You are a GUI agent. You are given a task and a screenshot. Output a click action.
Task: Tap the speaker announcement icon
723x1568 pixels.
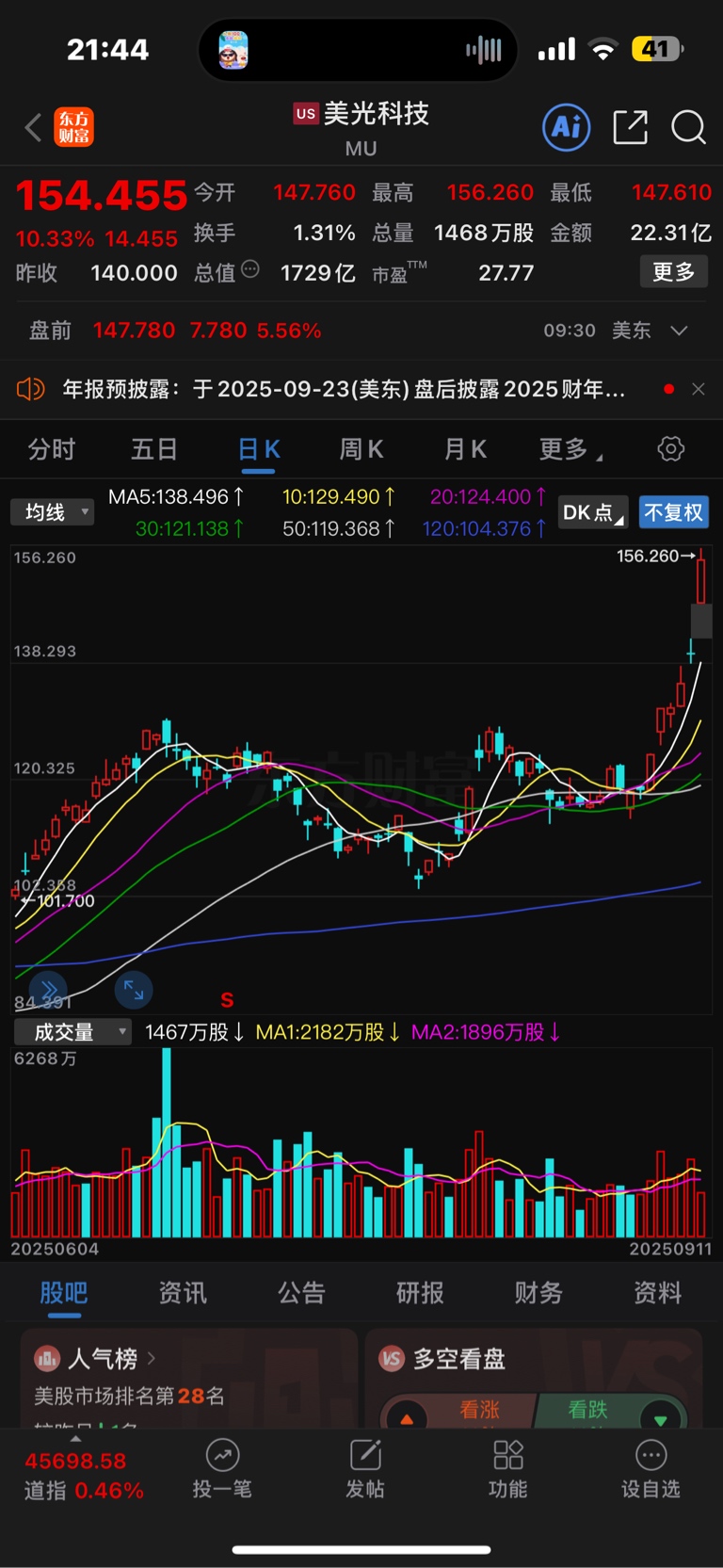31,388
